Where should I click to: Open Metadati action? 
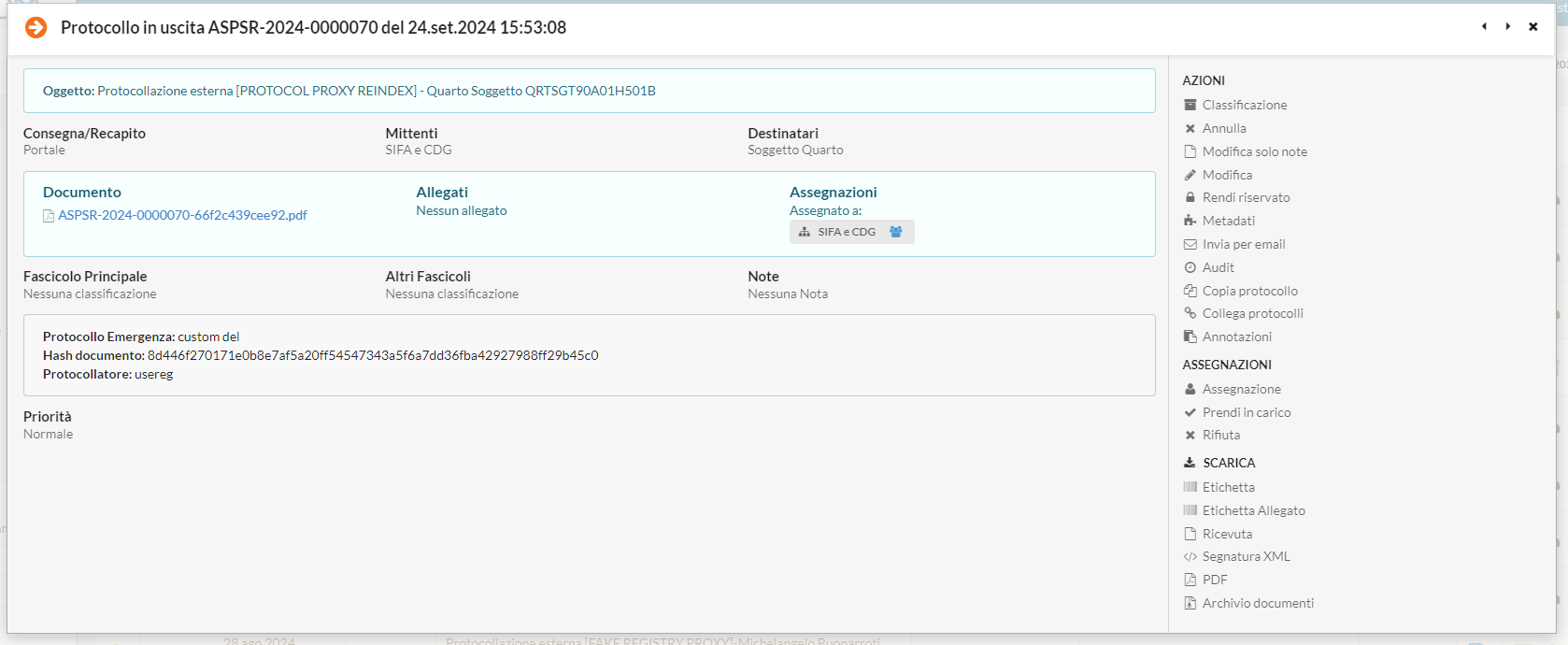(1228, 221)
